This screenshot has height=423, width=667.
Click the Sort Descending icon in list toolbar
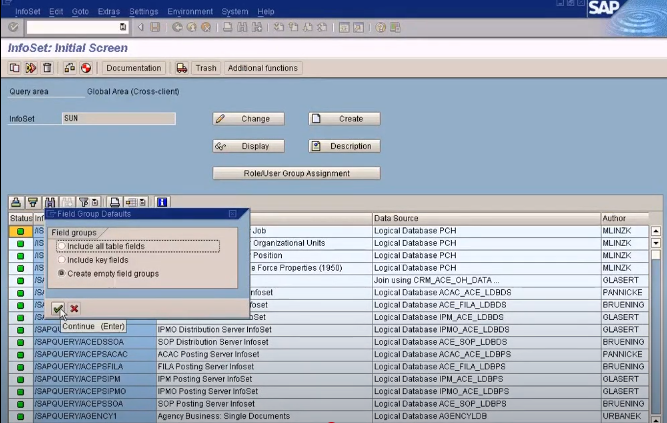click(33, 202)
